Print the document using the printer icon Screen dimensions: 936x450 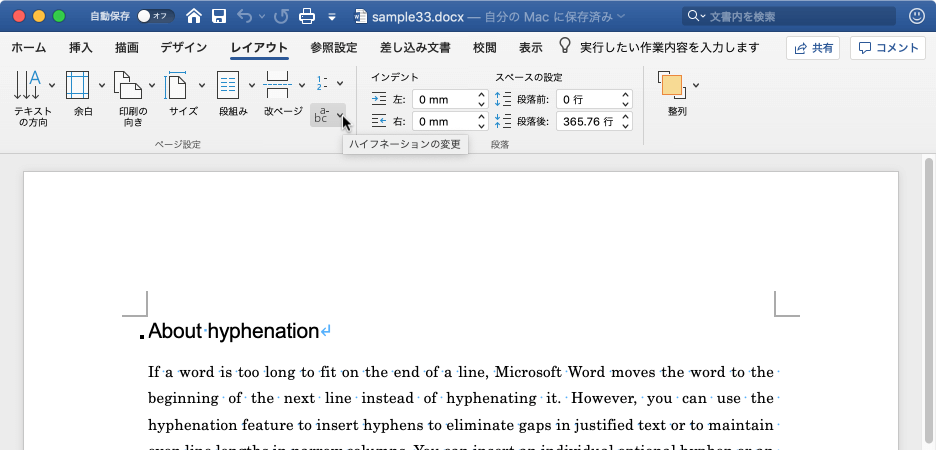click(x=307, y=16)
